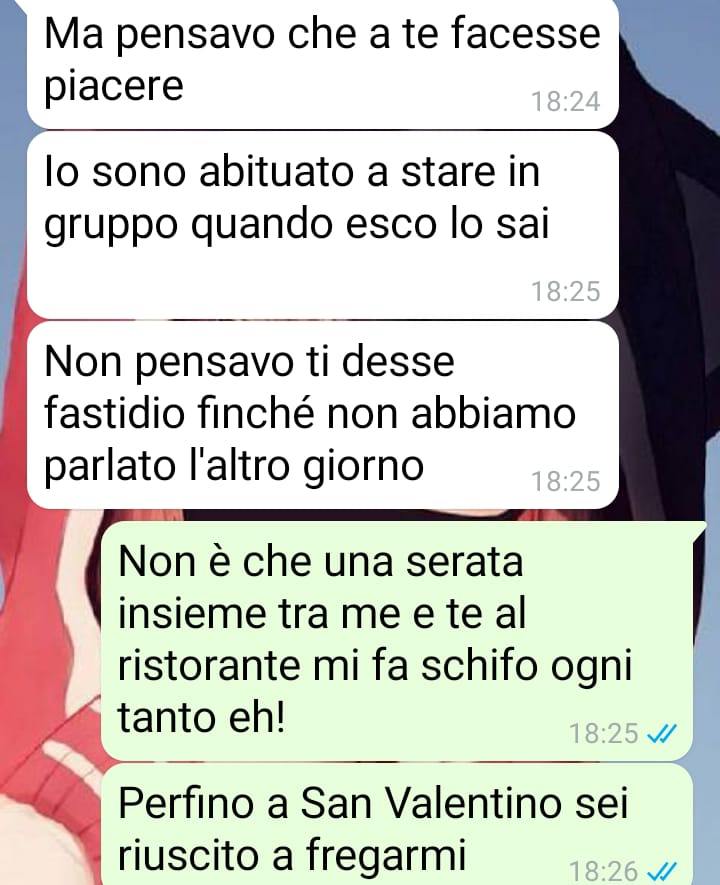
Task: Select the 'Non è che una serata insieme' message
Action: tap(397, 641)
